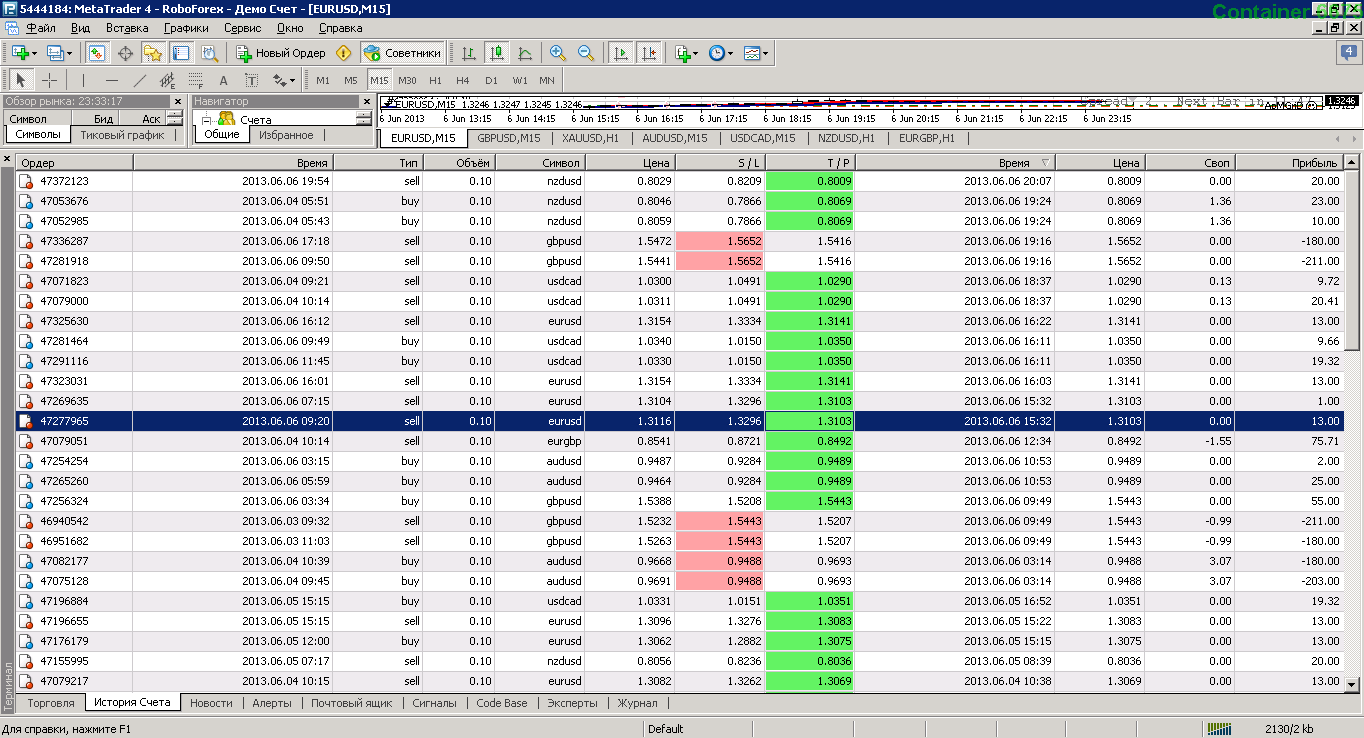The image size is (1364, 738).
Task: Switch chart to candlesticks icon
Action: [x=497, y=53]
